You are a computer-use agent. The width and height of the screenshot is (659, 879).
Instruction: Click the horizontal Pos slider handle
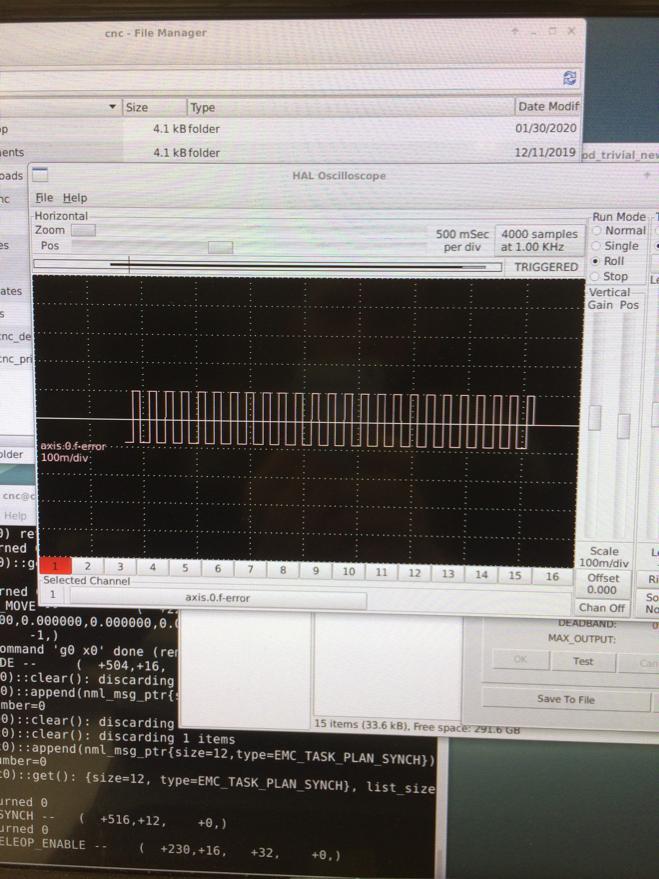(220, 247)
